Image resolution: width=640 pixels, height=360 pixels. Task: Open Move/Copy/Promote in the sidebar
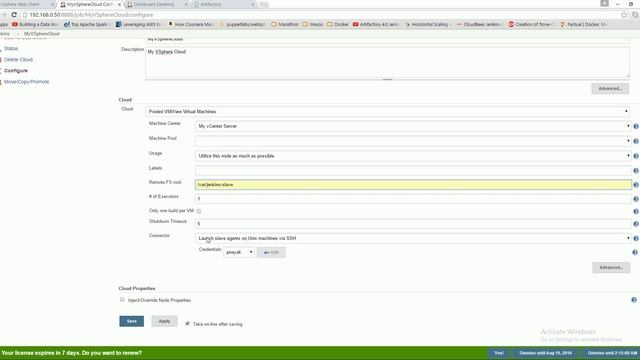click(27, 82)
